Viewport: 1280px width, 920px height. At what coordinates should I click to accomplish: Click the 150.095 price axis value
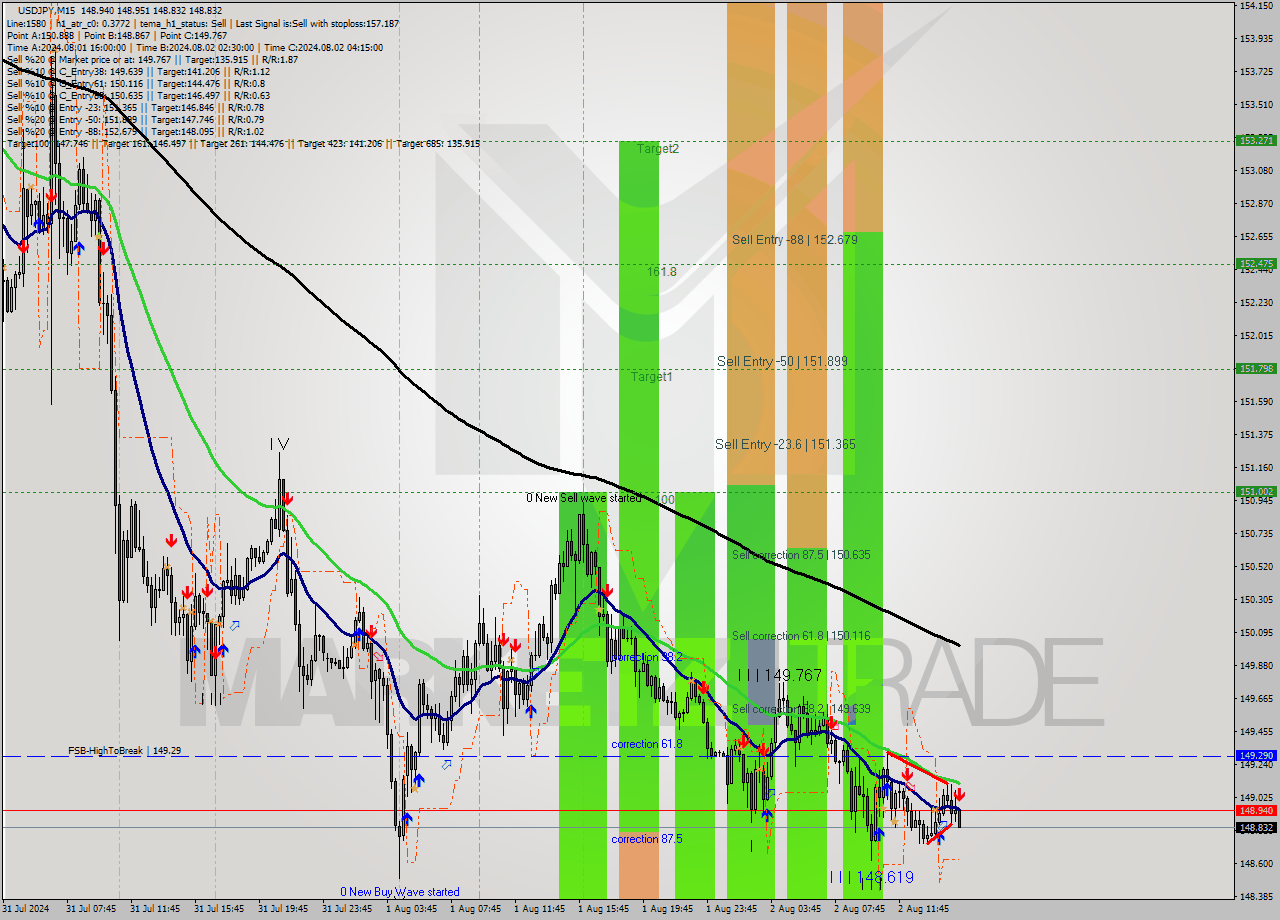1256,632
